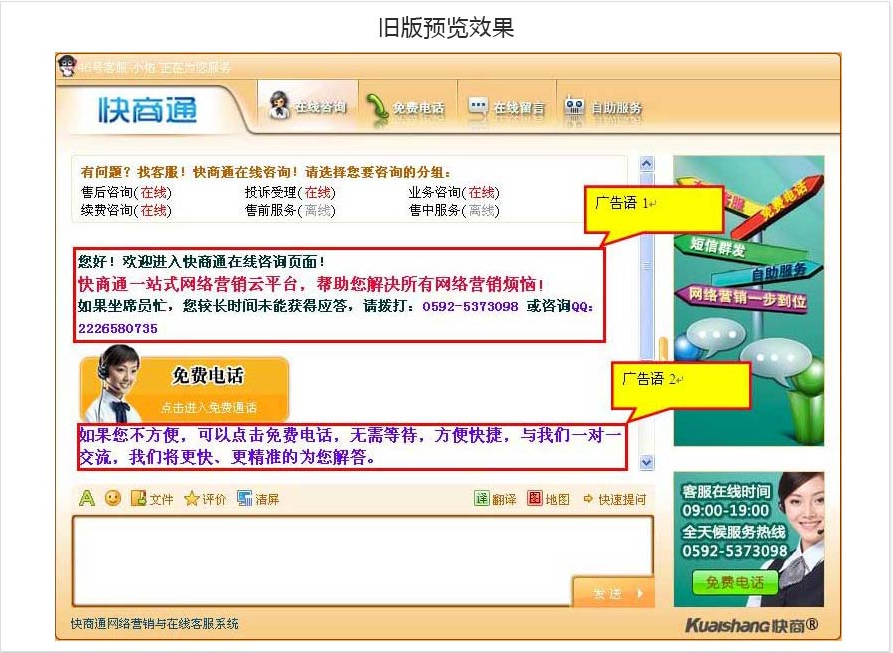Click the 点击进入免费通话 label
The height and width of the screenshot is (653, 893).
[208, 408]
